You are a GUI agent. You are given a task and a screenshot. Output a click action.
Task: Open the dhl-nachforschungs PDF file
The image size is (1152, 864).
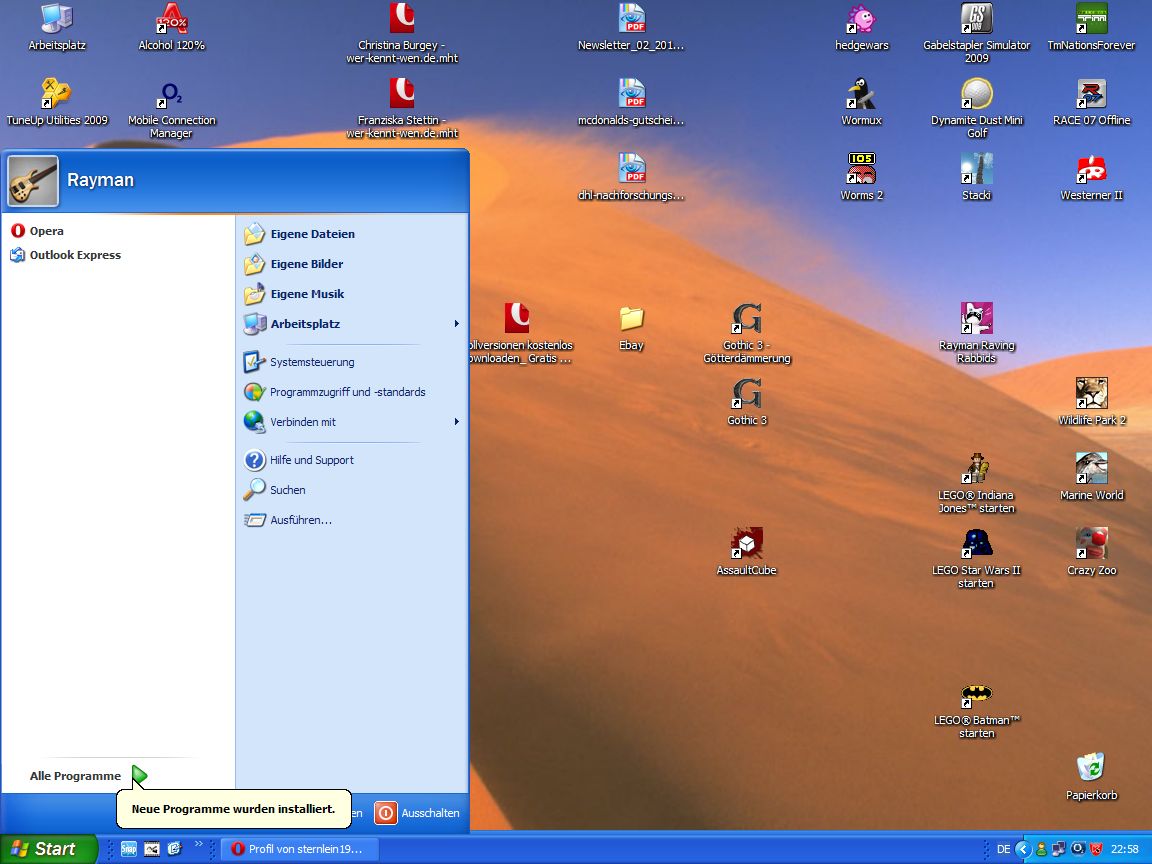point(631,178)
